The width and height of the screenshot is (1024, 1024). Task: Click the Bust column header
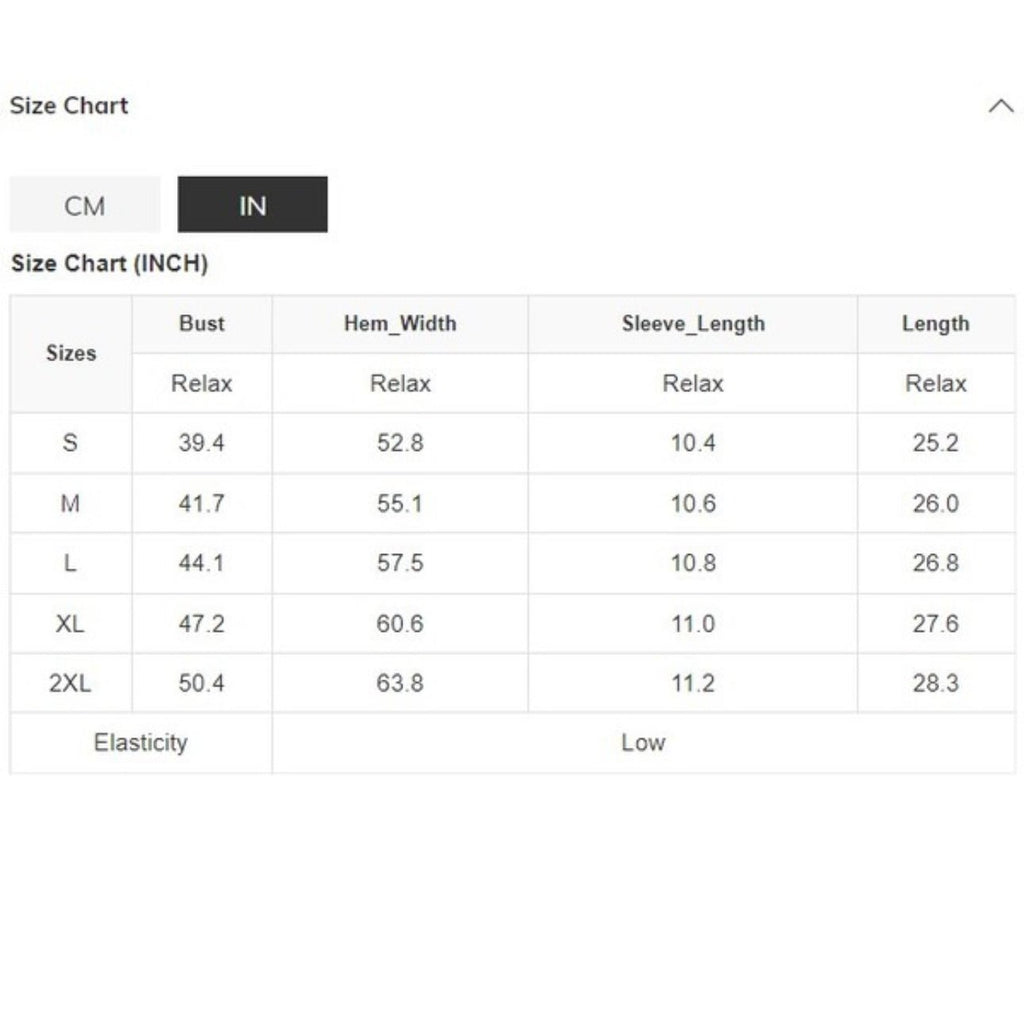pos(201,324)
